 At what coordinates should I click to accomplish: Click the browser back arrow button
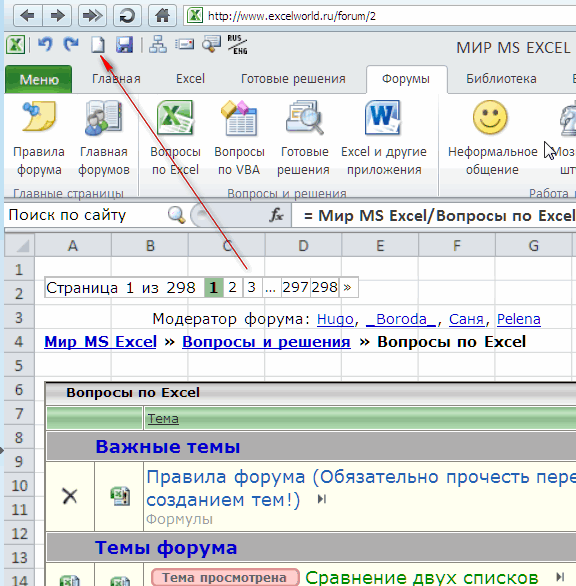coord(28,16)
